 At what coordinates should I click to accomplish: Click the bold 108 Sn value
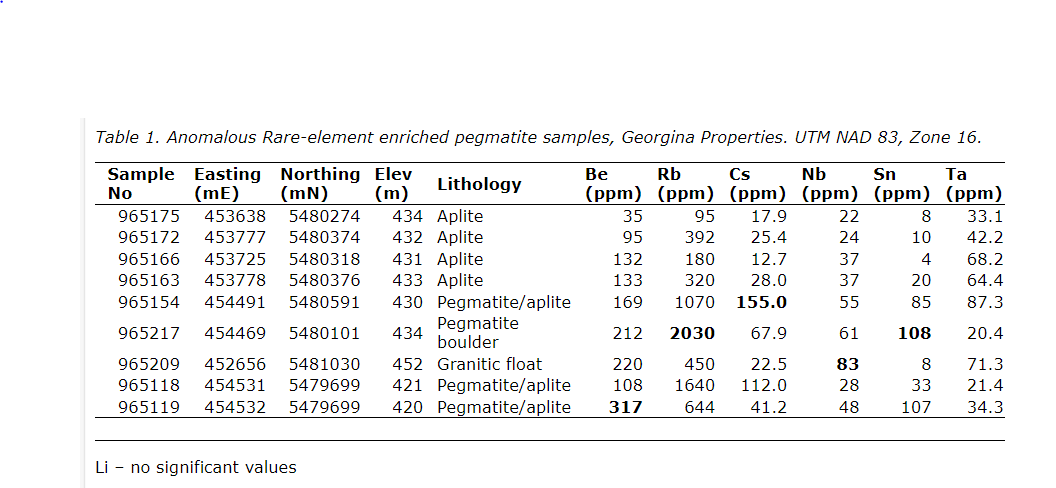pos(914,333)
